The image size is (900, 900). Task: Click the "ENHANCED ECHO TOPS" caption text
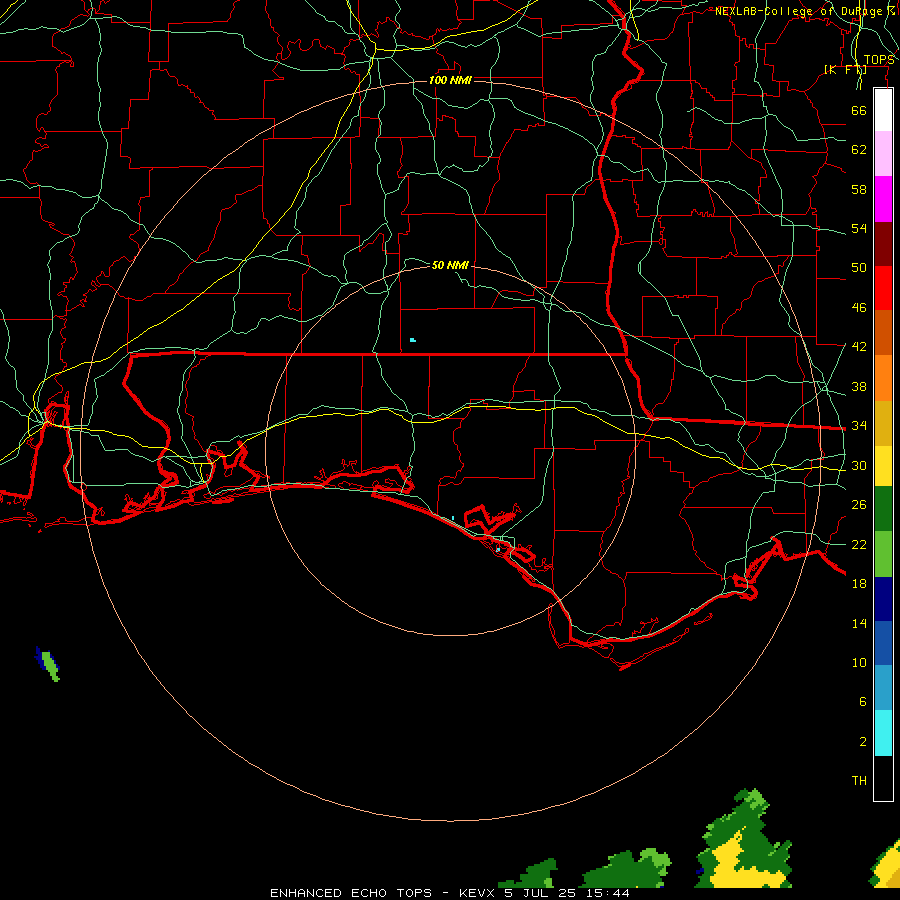coord(351,893)
